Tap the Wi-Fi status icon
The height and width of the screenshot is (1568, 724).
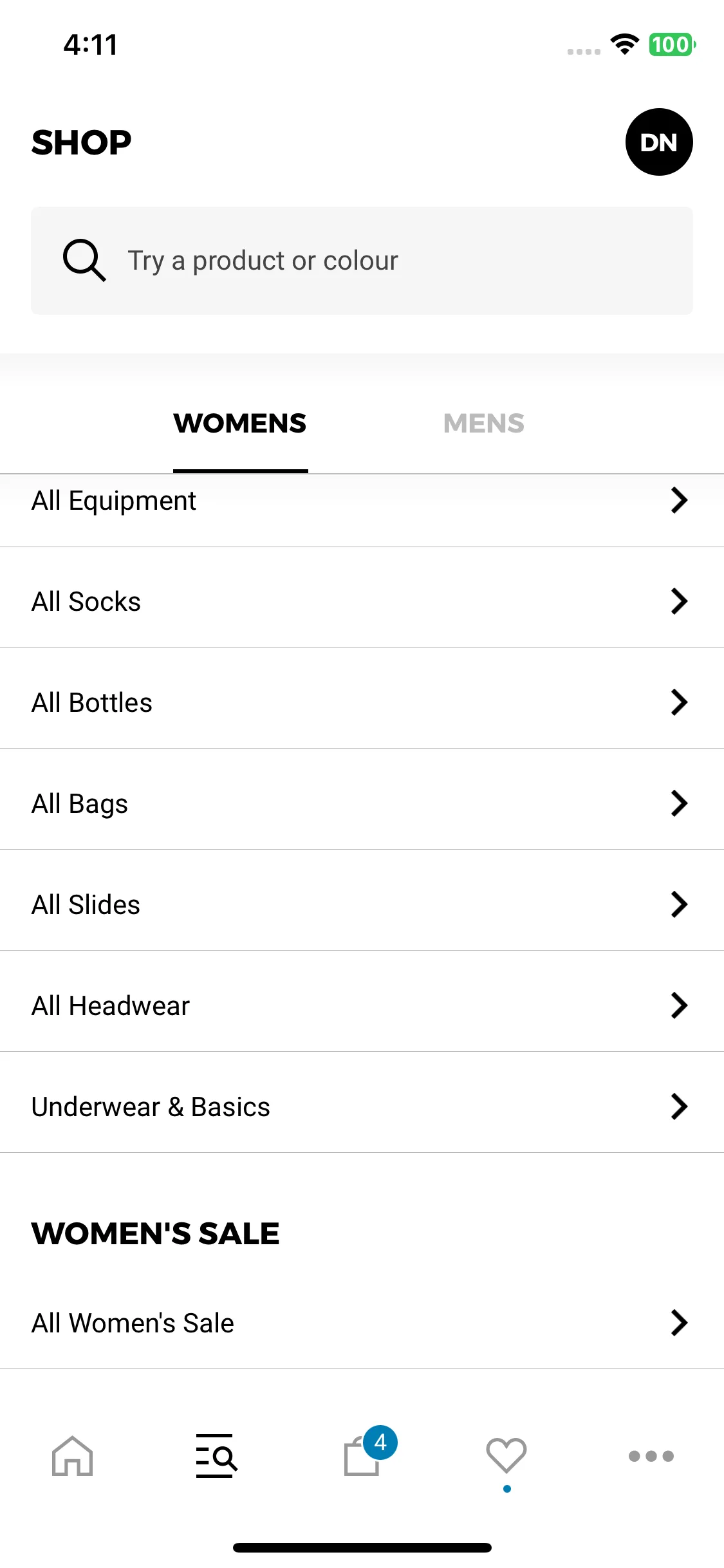click(624, 44)
